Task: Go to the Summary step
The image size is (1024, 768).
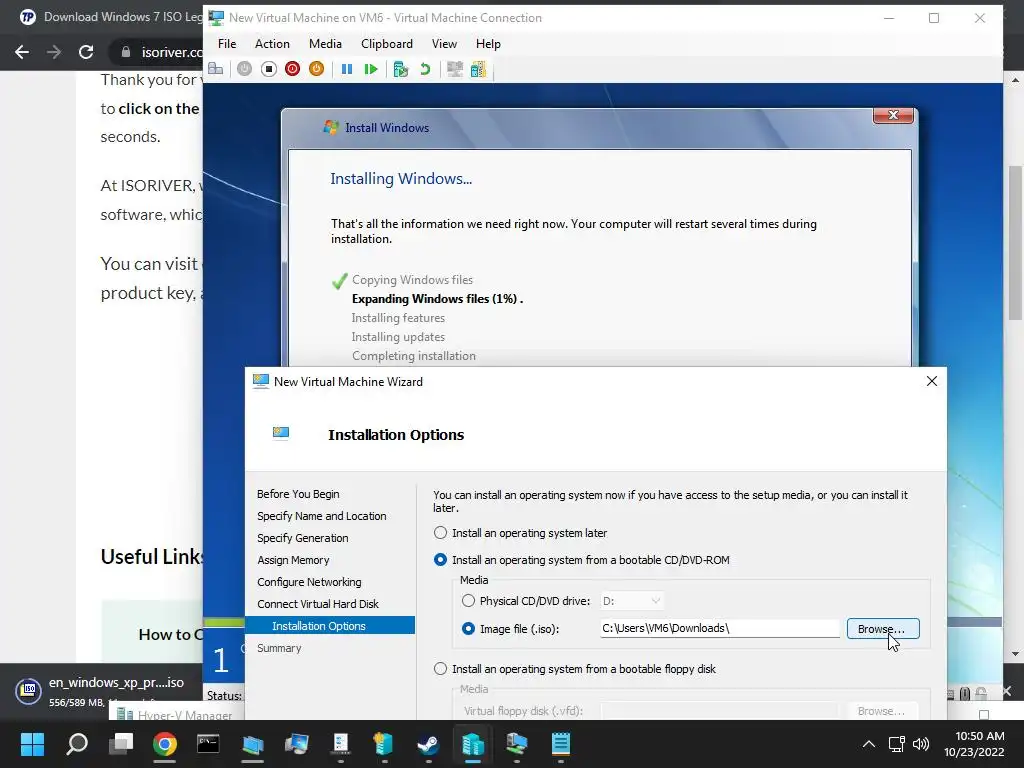Action: [280, 648]
